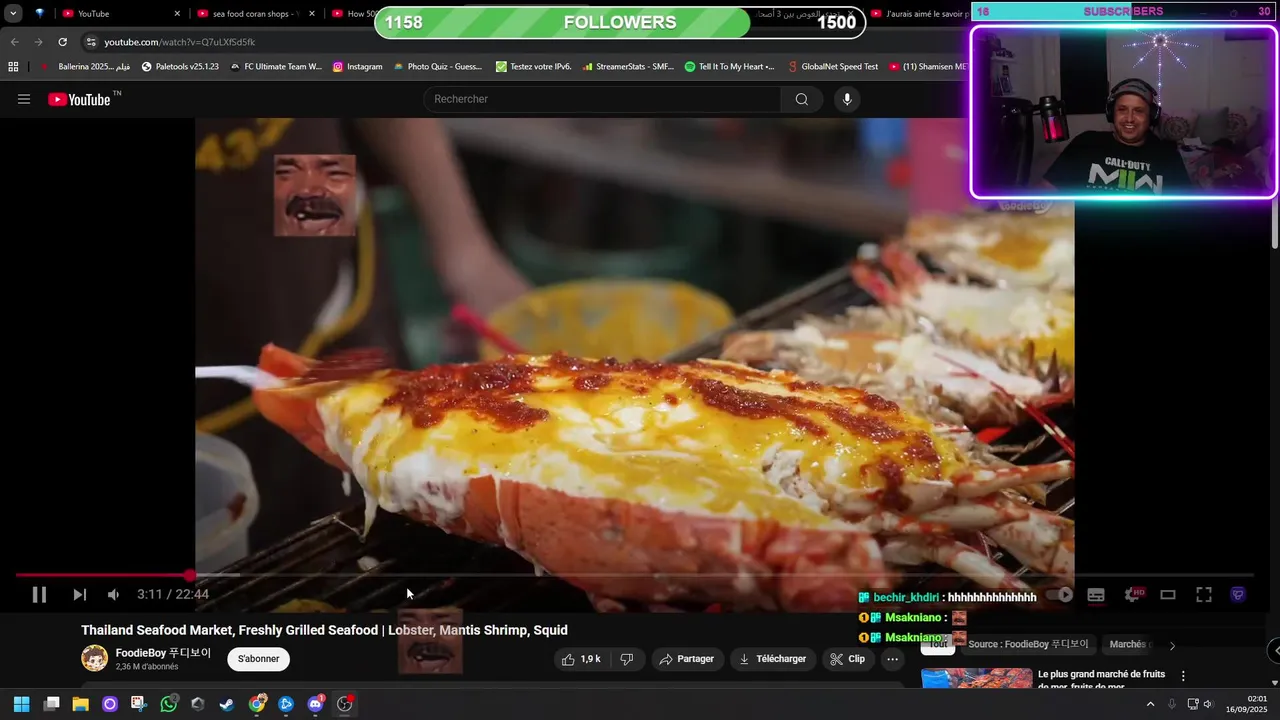Click the purple extension icon in player
This screenshot has height=720, width=1280.
click(x=1238, y=594)
